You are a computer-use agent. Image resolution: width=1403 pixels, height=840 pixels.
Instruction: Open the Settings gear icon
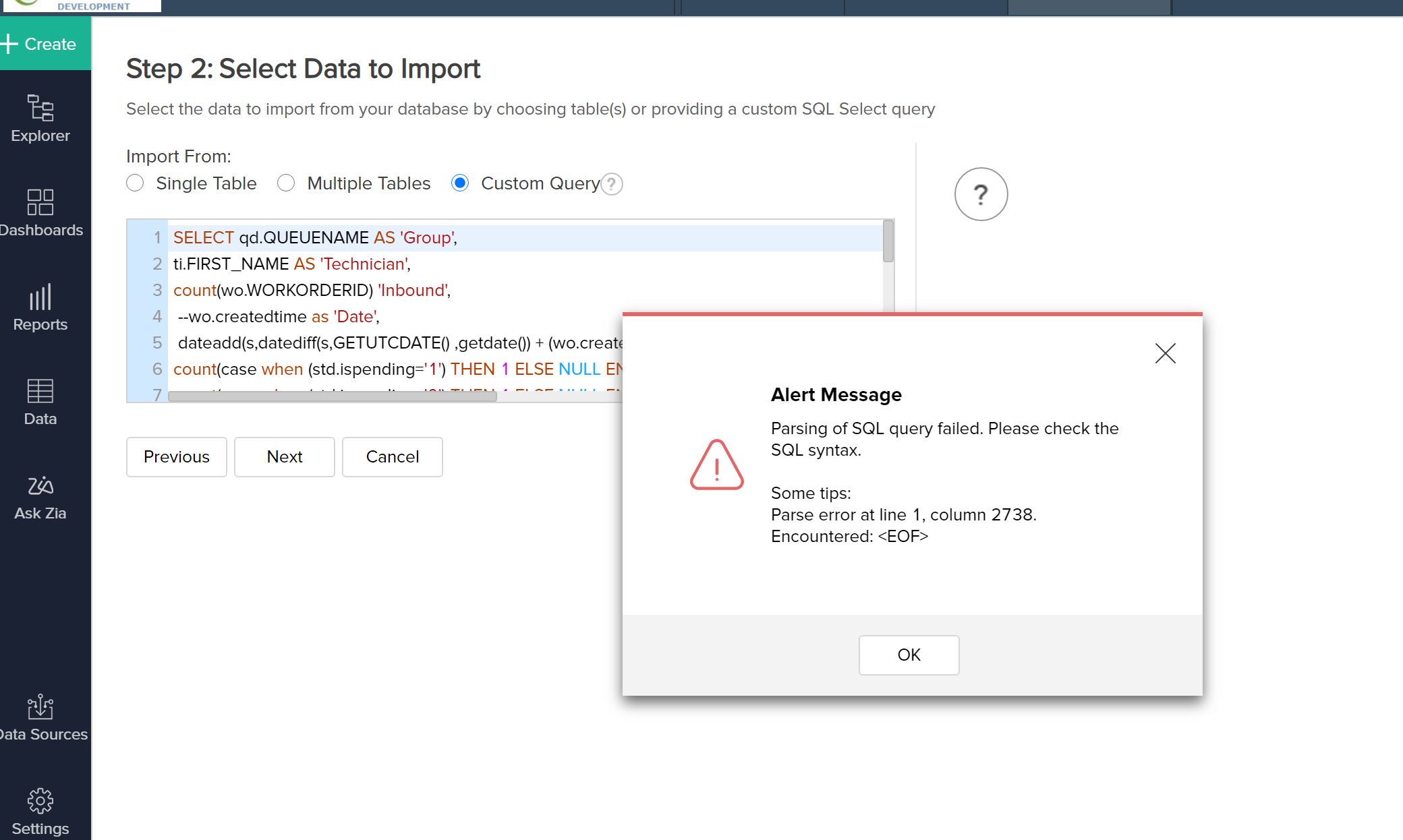40,812
